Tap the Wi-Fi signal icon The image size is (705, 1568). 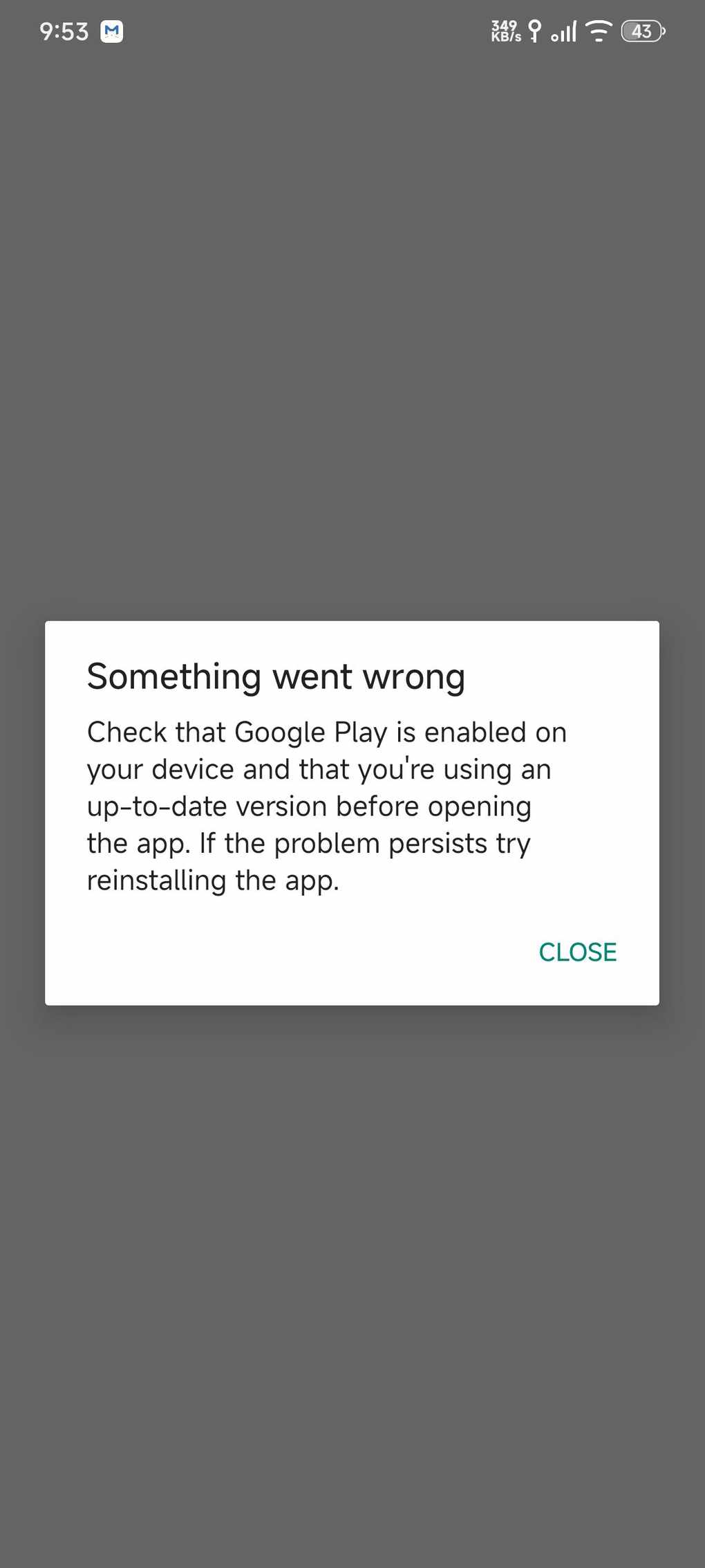(599, 31)
